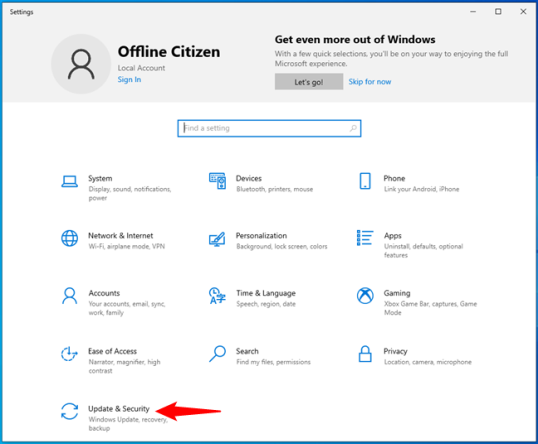Viewport: 538px width, 444px height.
Task: Open the Accounts title text
Action: [104, 293]
